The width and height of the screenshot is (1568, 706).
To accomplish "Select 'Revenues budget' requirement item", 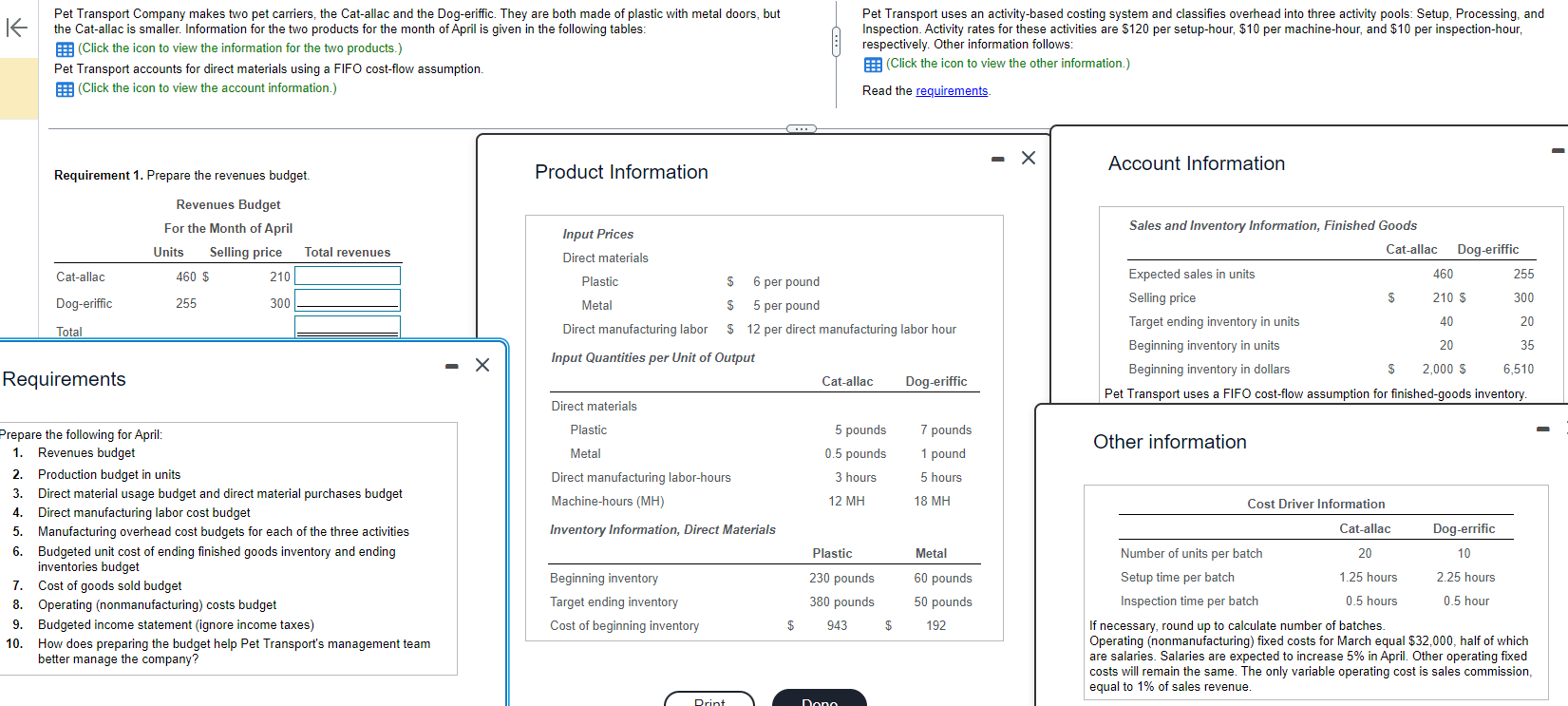I will [x=86, y=453].
